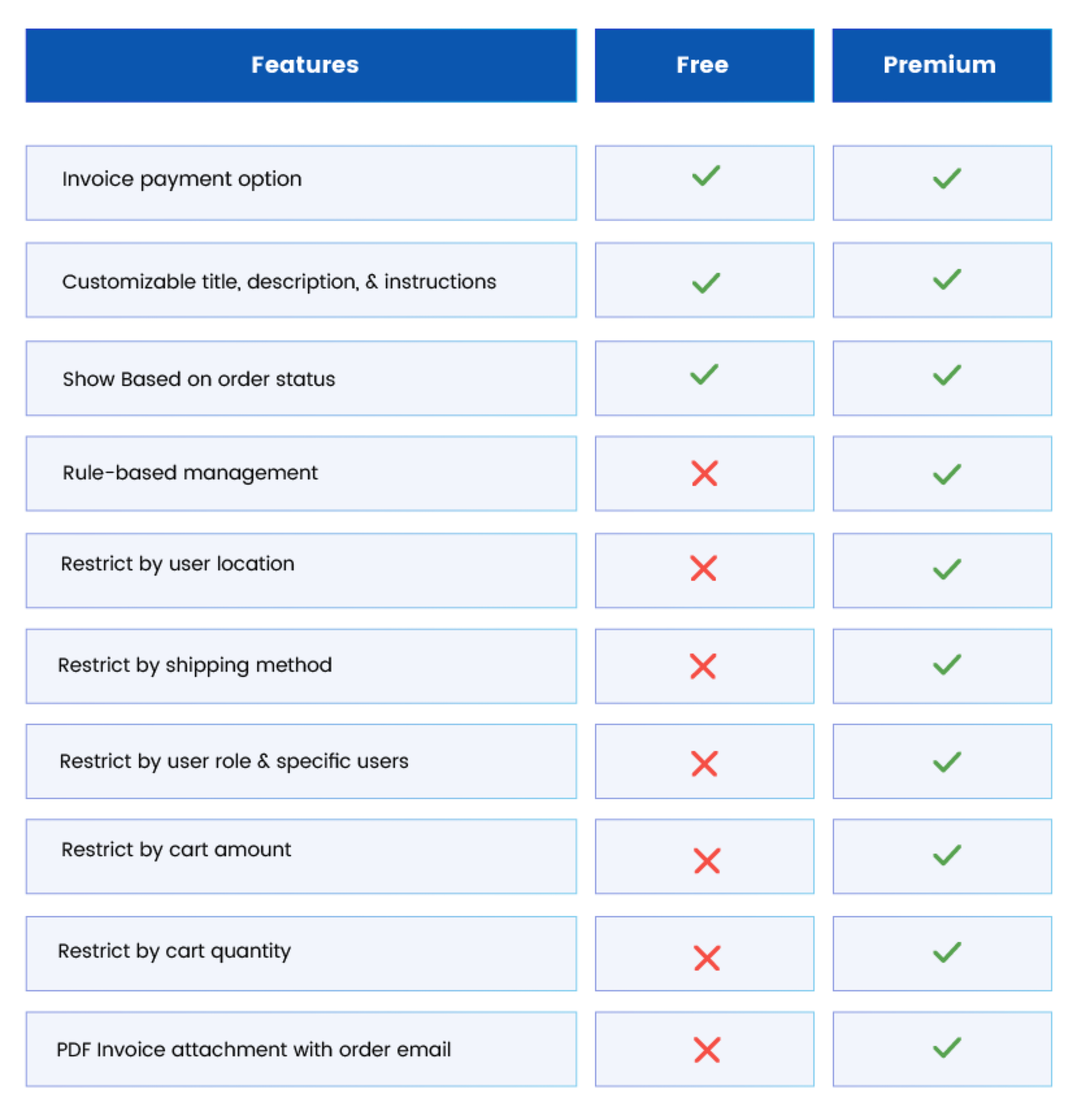The image size is (1077, 1120).
Task: Click the Premium check for Restrict by shipping method
Action: [x=947, y=665]
